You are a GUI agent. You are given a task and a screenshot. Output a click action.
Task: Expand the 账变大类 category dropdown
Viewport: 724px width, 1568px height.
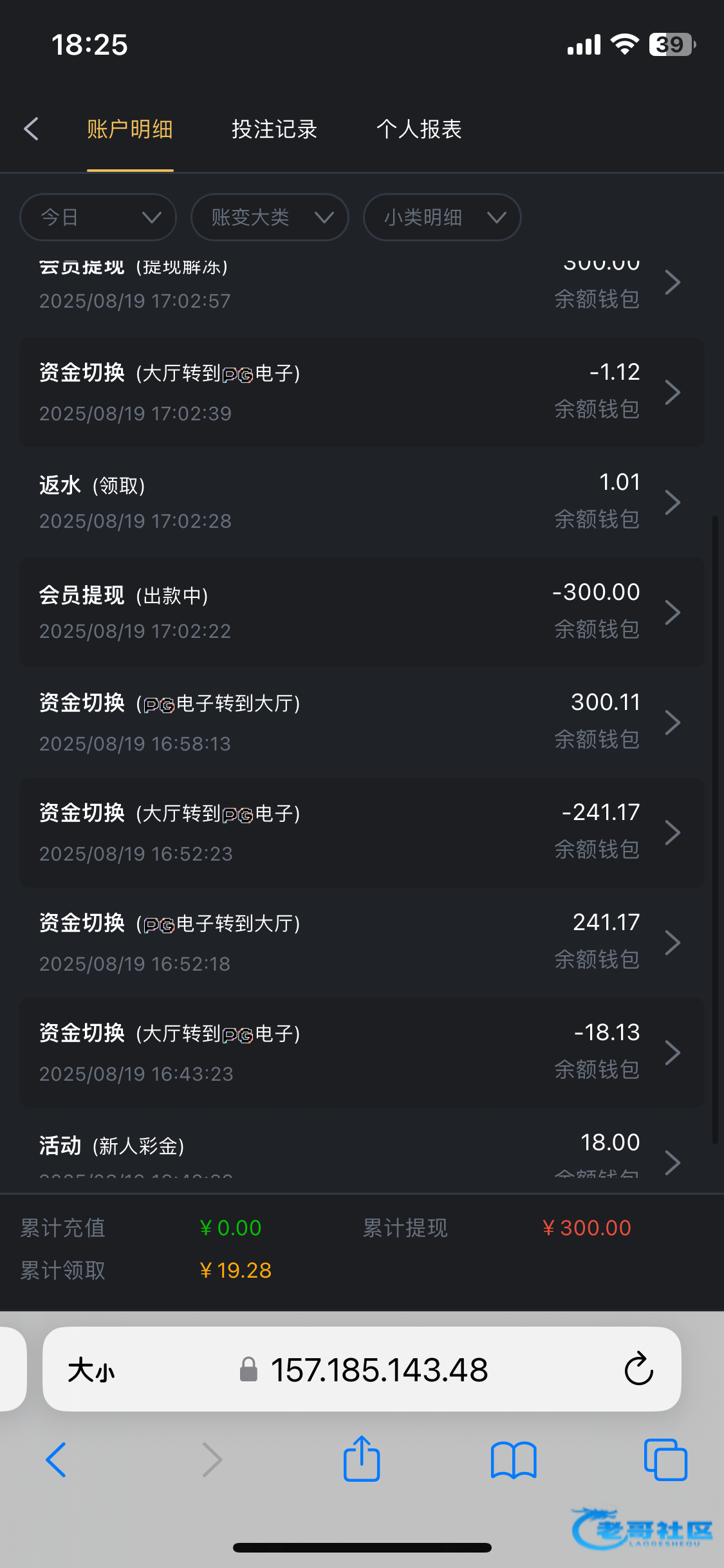(270, 218)
